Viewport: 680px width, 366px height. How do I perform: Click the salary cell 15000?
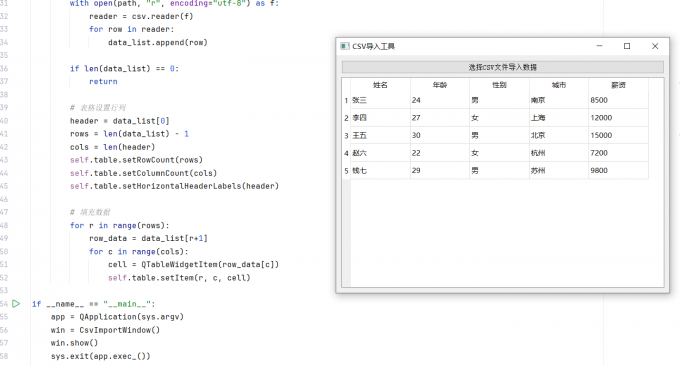tap(618, 135)
